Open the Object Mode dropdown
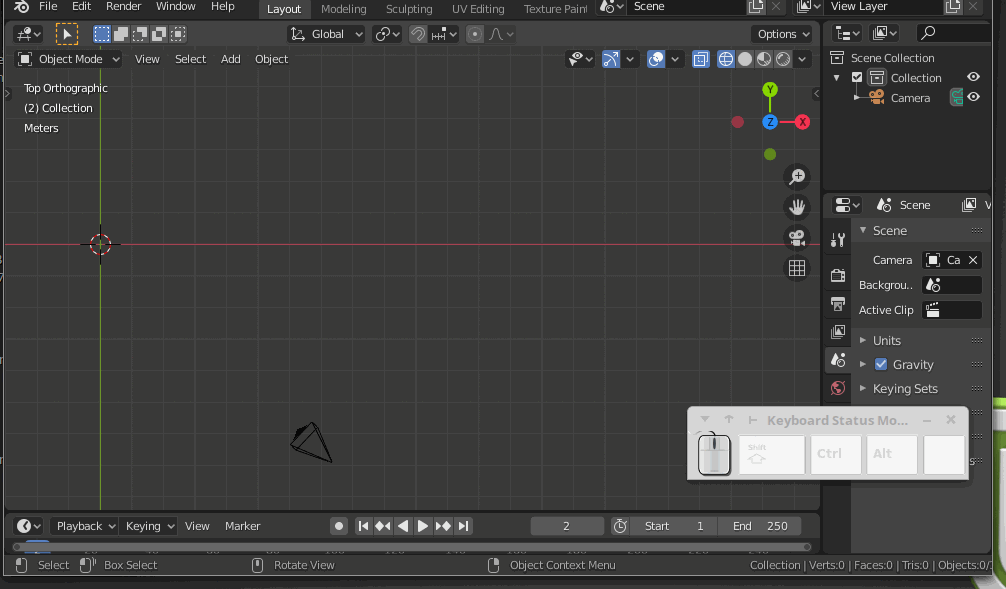Screen dimensions: 1006x589 67,58
